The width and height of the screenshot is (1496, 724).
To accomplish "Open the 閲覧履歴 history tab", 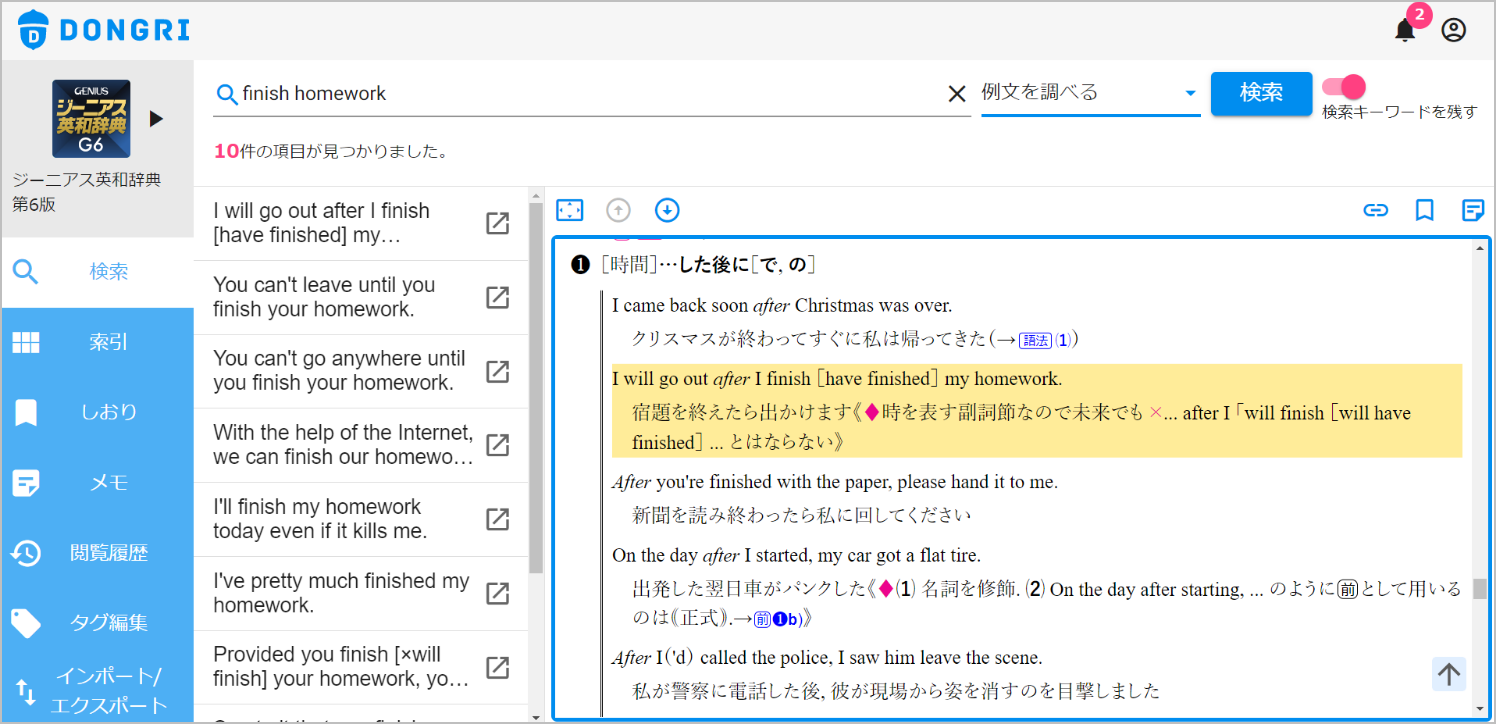I will point(97,552).
